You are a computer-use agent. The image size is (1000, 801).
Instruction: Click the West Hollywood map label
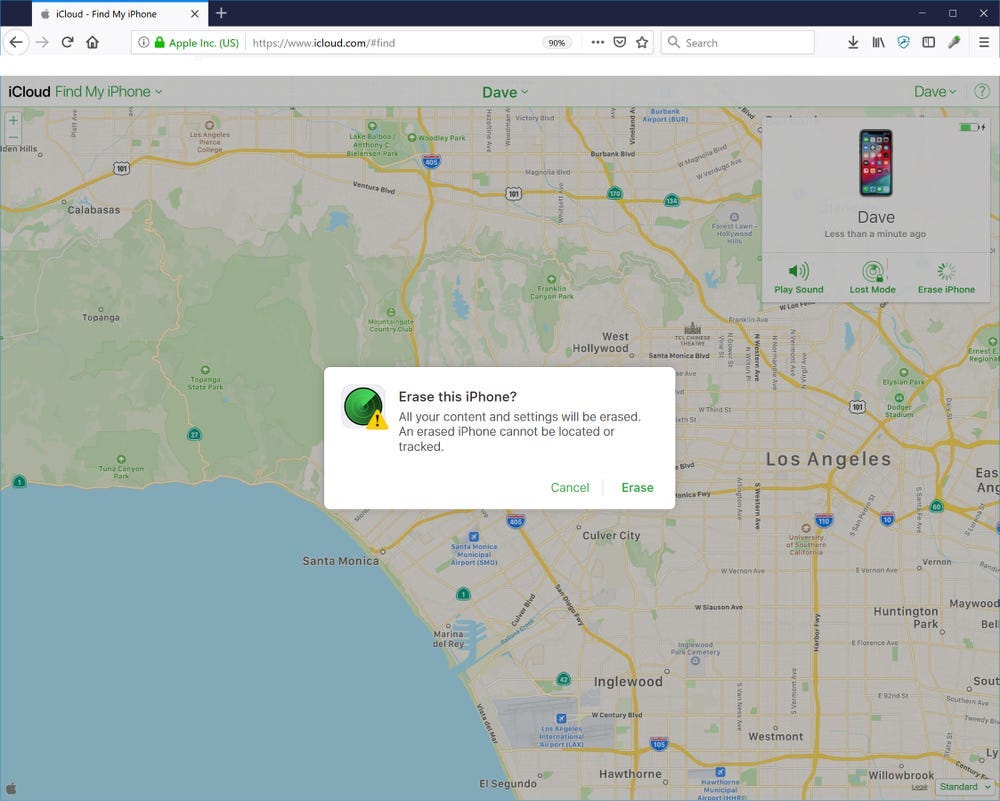(601, 342)
